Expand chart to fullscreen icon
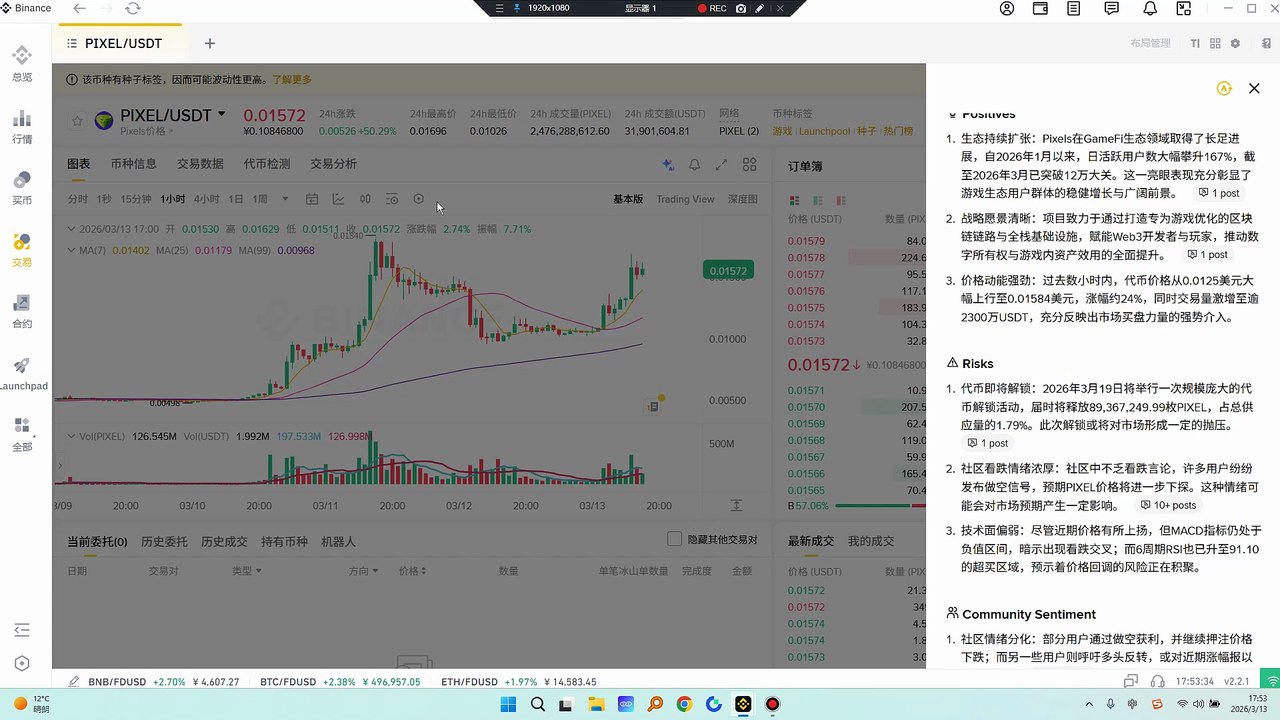 722,165
